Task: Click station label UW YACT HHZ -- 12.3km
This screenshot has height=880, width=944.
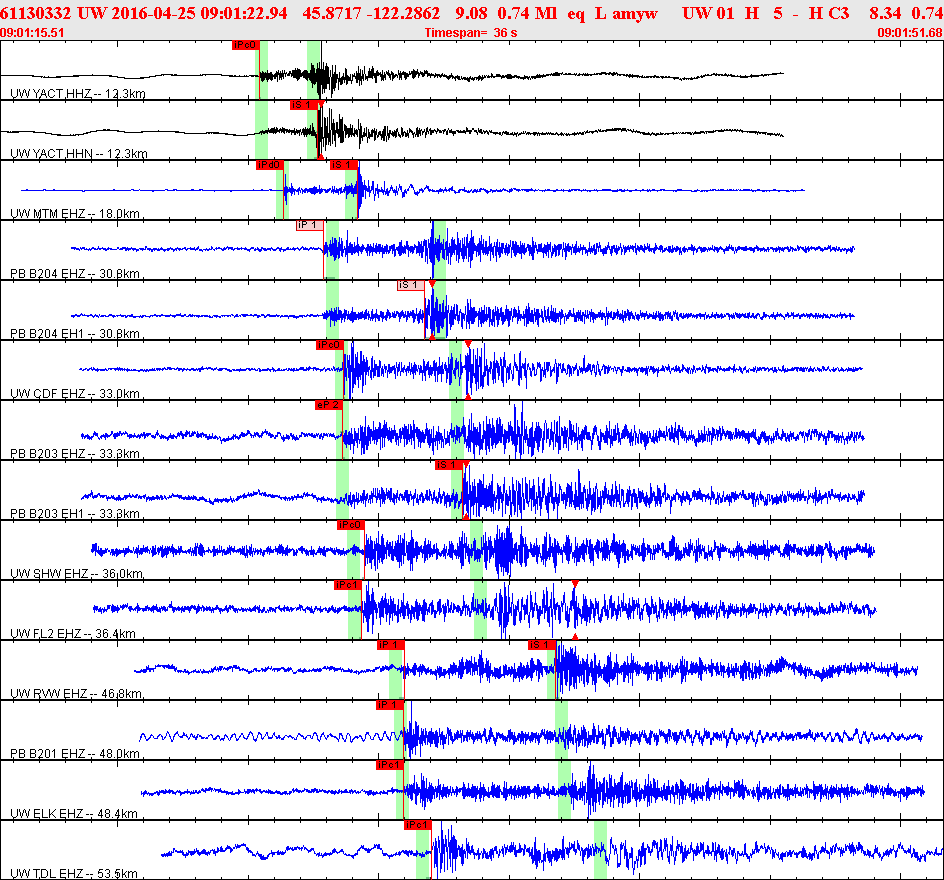Action: [x=78, y=94]
